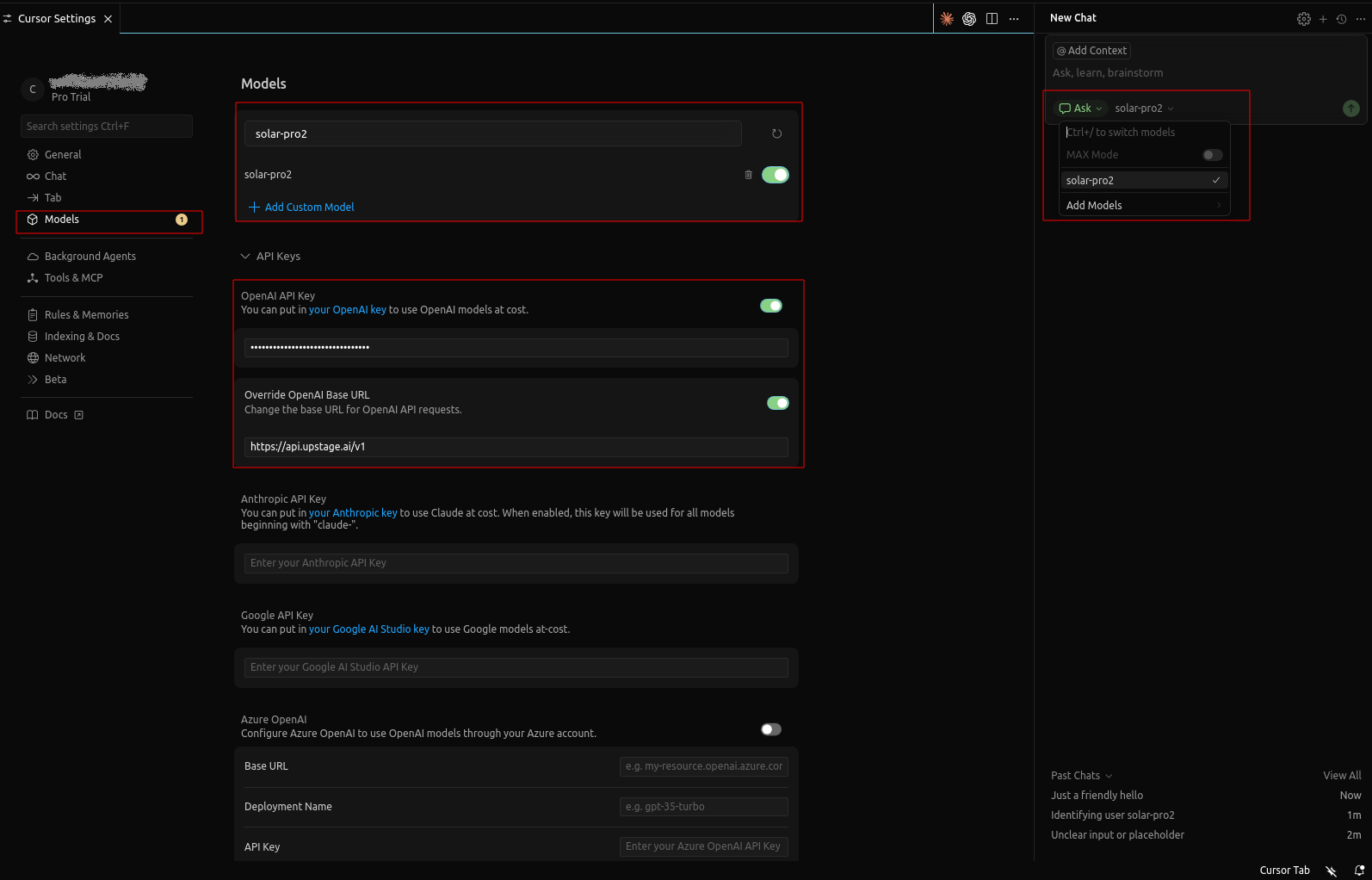The image size is (1372, 880).
Task: Click the send message arrow button
Action: pyautogui.click(x=1351, y=108)
